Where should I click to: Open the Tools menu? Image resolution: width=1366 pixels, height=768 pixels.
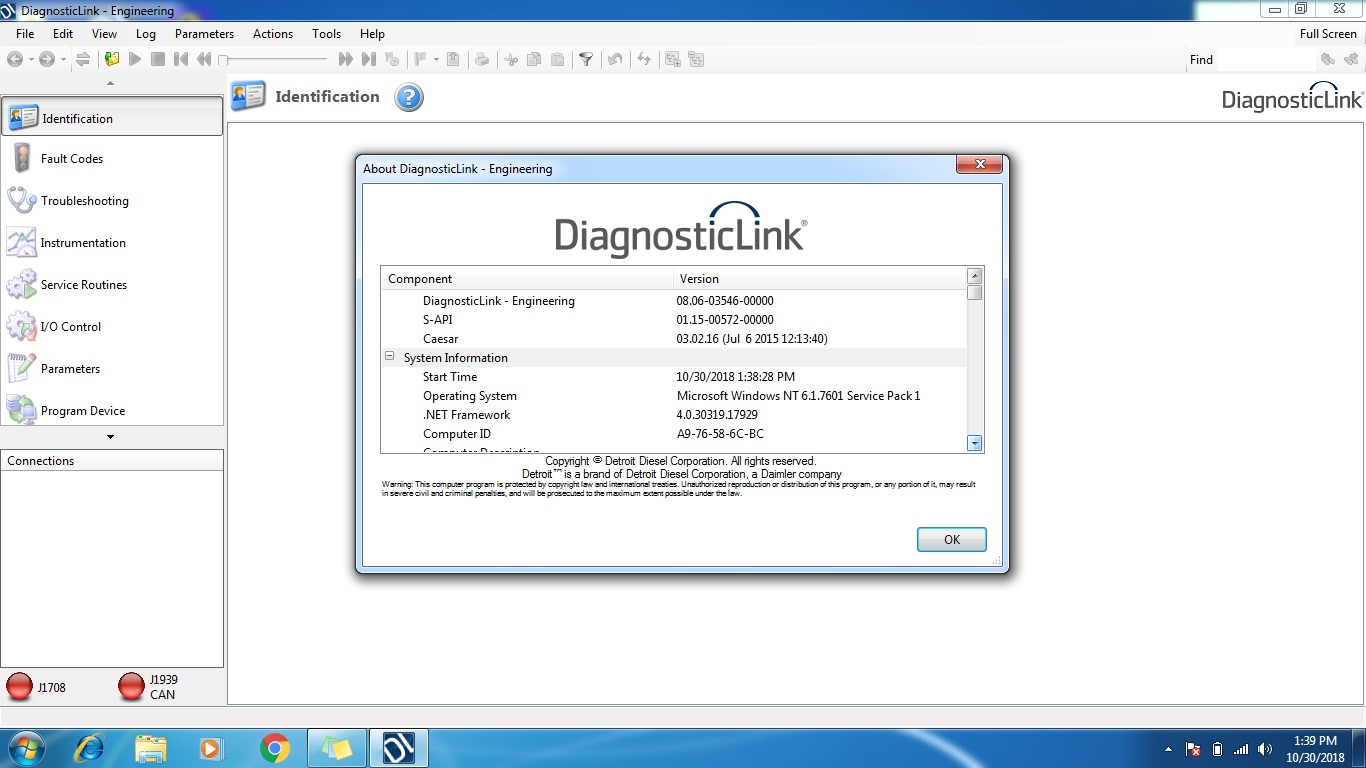coord(326,33)
